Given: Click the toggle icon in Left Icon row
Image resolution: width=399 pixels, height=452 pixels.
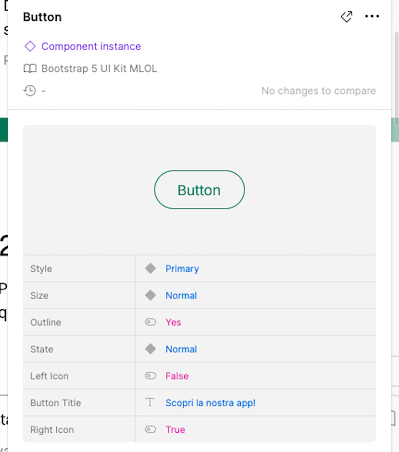Looking at the screenshot, I should pos(150,376).
